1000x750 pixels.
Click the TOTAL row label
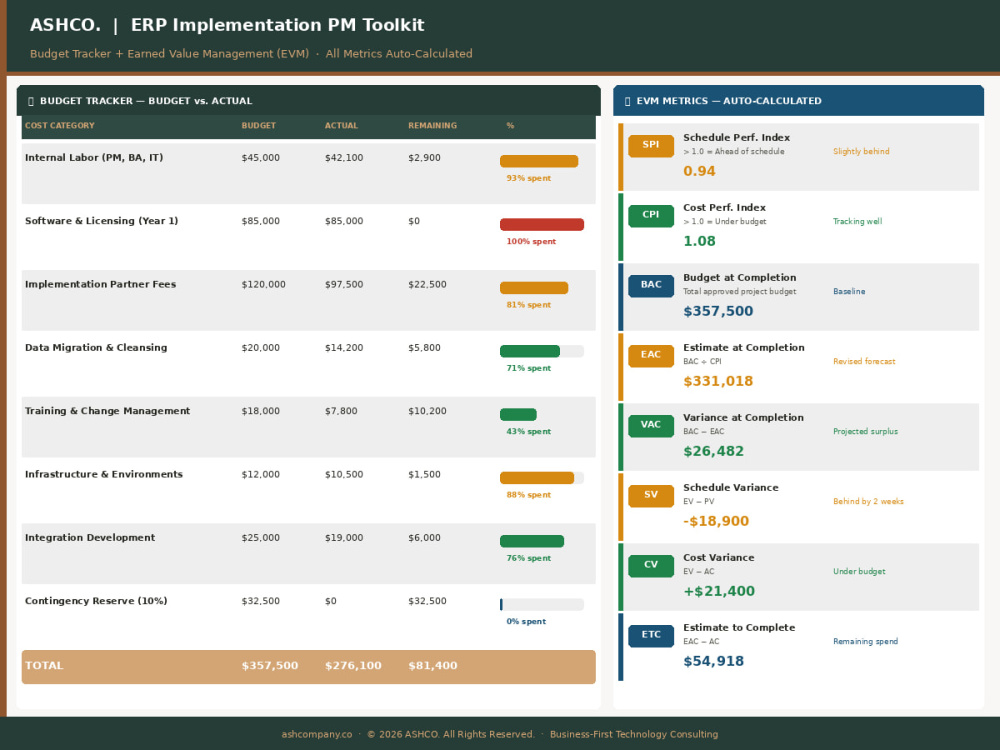point(44,665)
